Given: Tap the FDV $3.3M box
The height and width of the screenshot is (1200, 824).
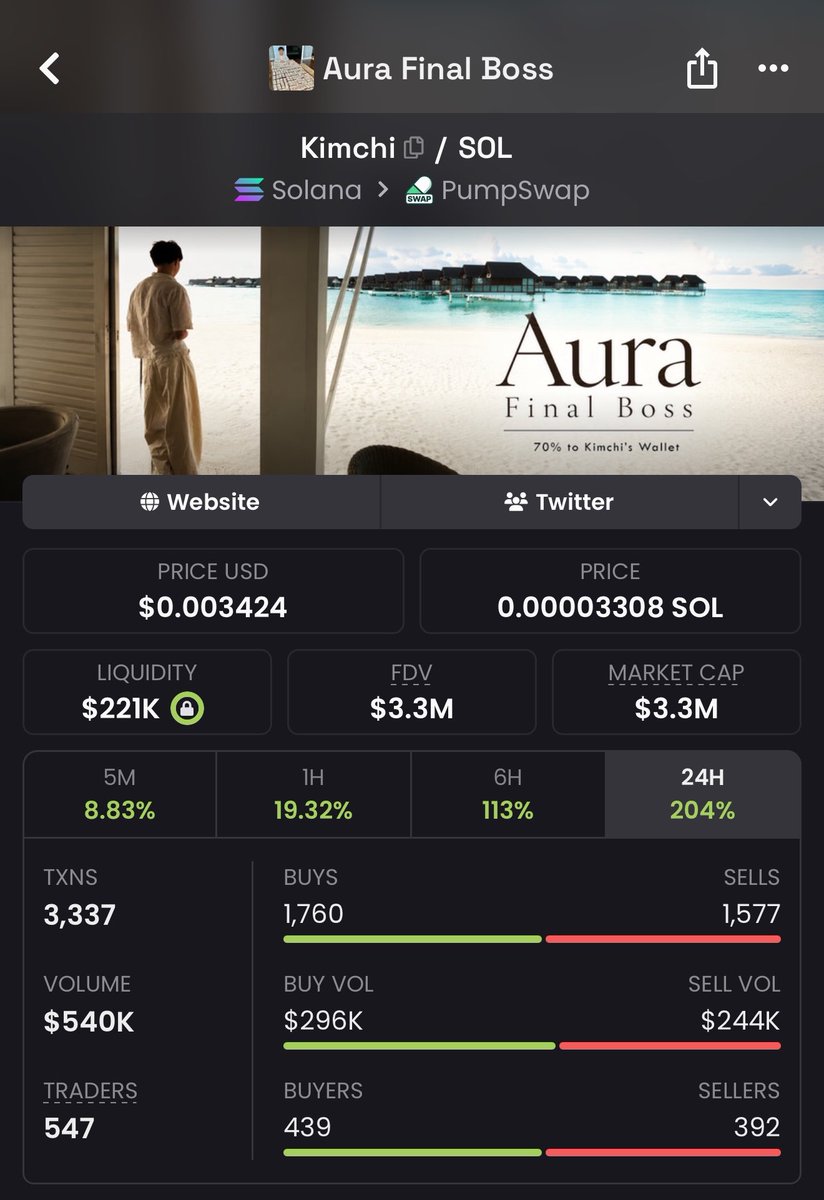Looking at the screenshot, I should coord(412,692).
